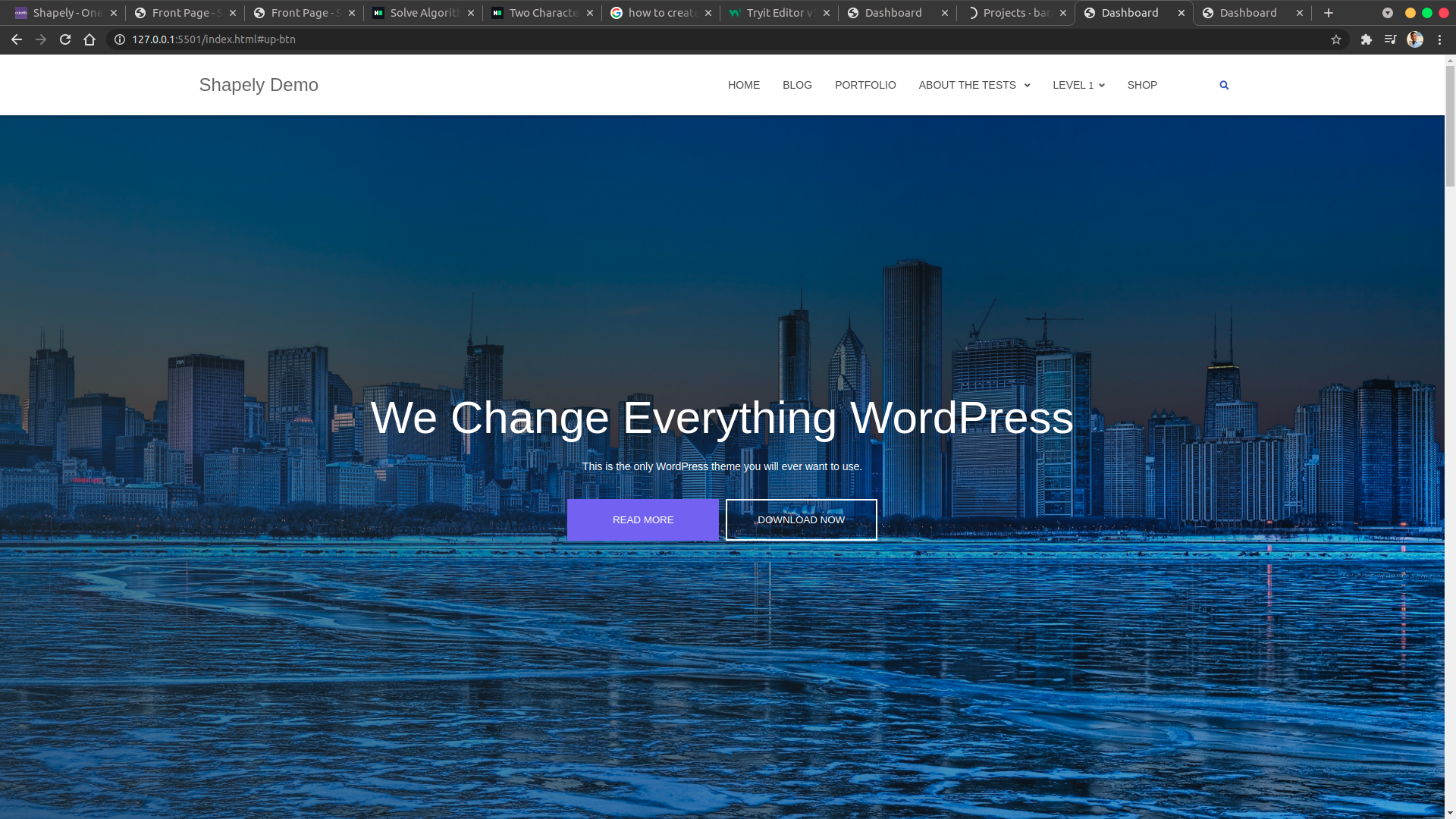Bookmark this page with star icon
The width and height of the screenshot is (1456, 819).
click(x=1336, y=39)
